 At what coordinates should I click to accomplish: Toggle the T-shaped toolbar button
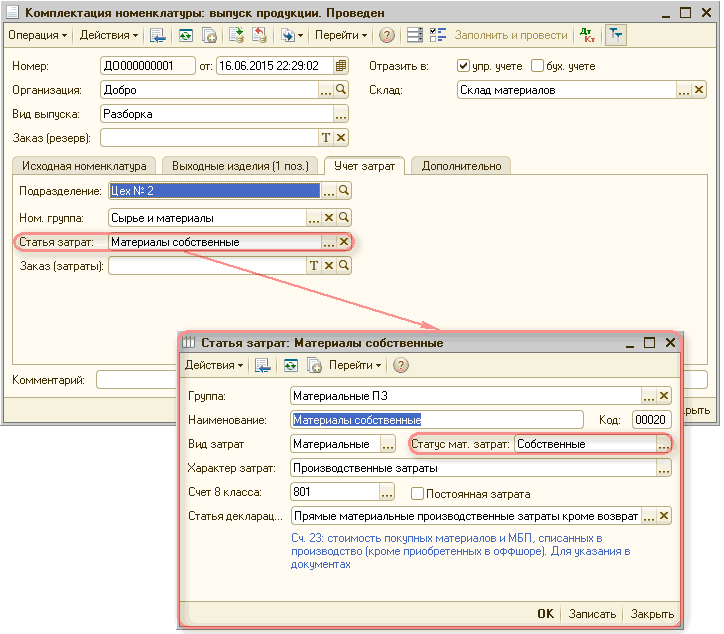point(615,35)
